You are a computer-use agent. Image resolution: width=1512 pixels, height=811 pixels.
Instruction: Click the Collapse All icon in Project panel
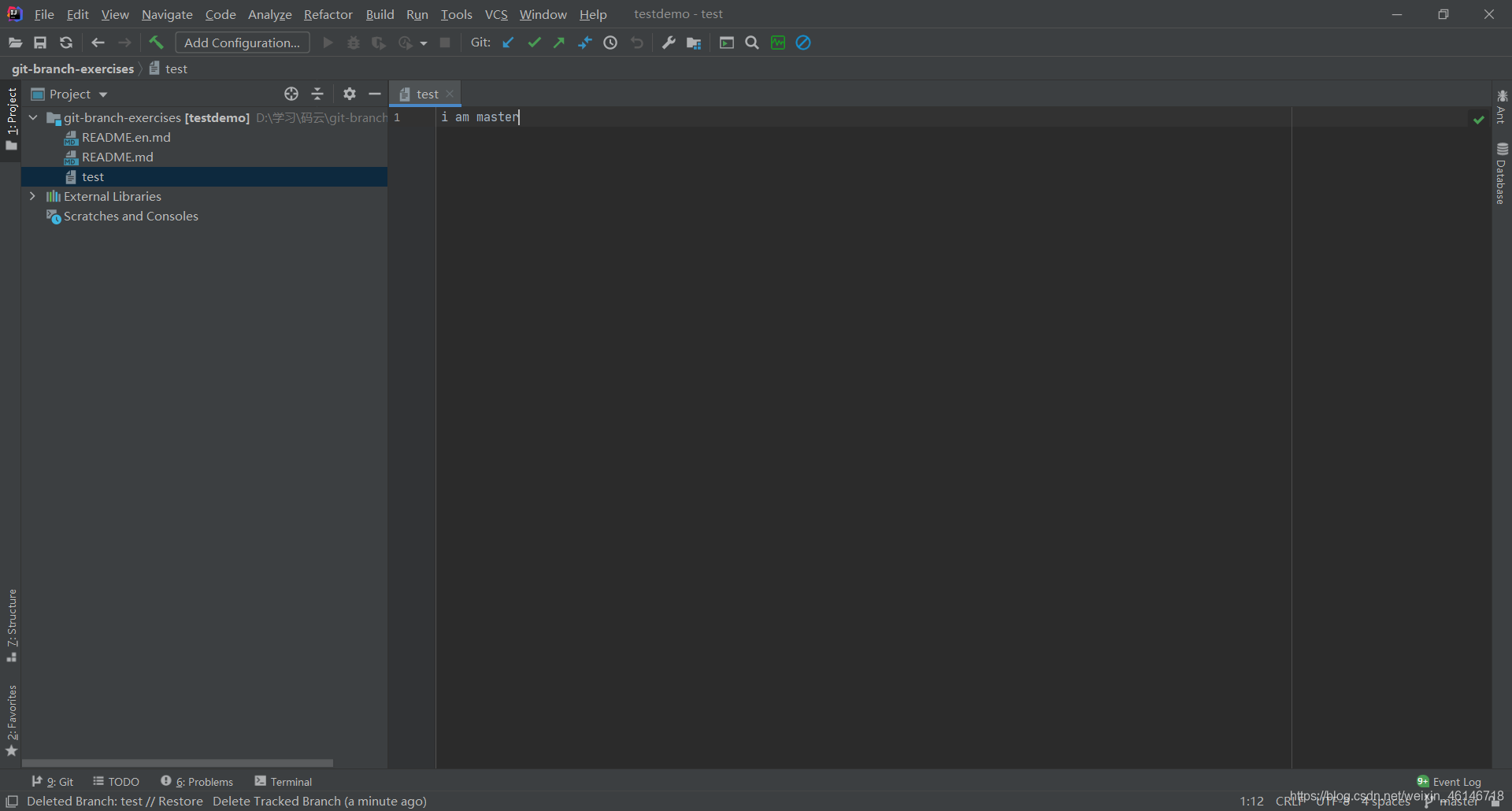pos(317,94)
